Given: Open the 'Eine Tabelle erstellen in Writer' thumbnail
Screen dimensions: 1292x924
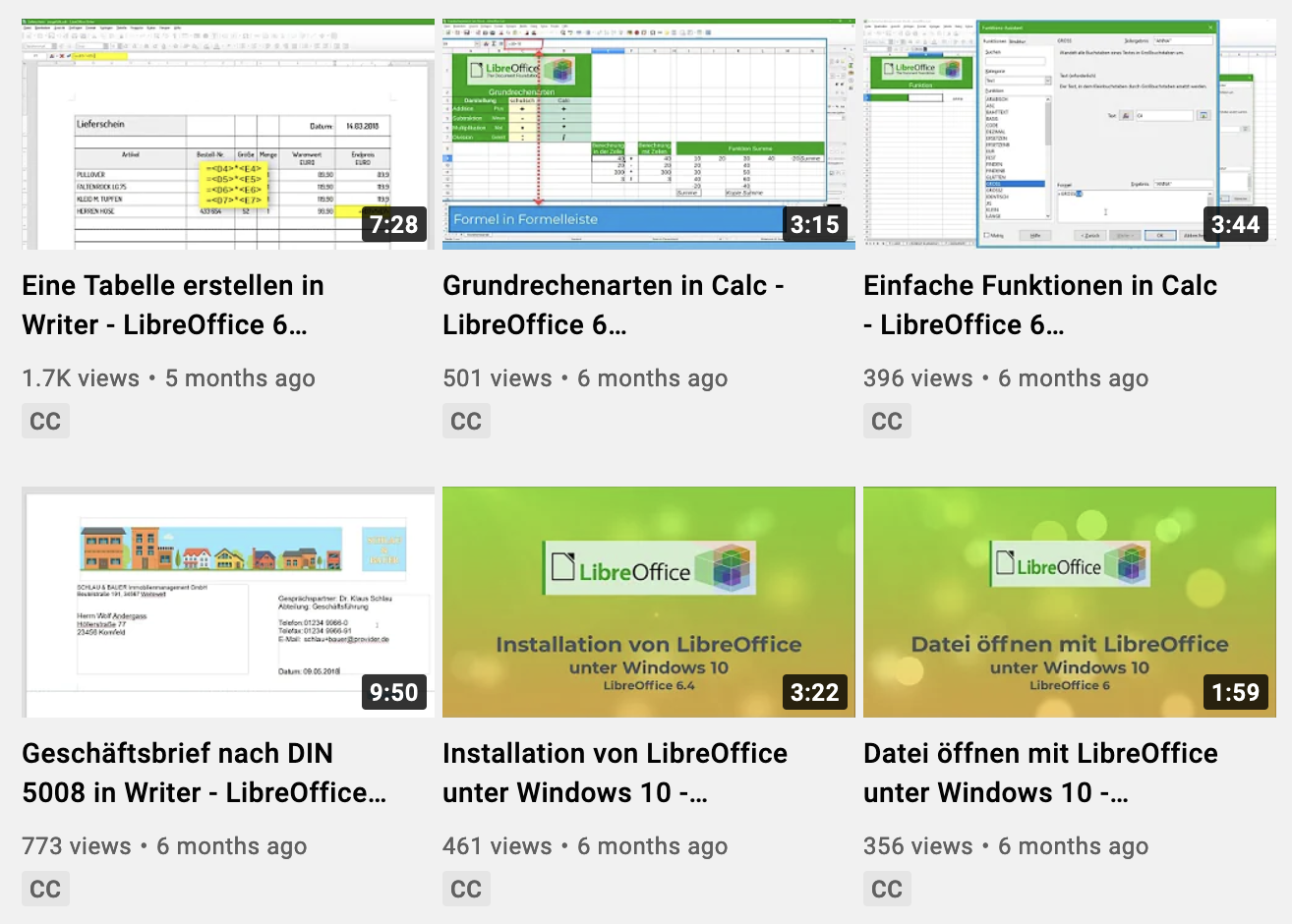Looking at the screenshot, I should pyautogui.click(x=228, y=134).
